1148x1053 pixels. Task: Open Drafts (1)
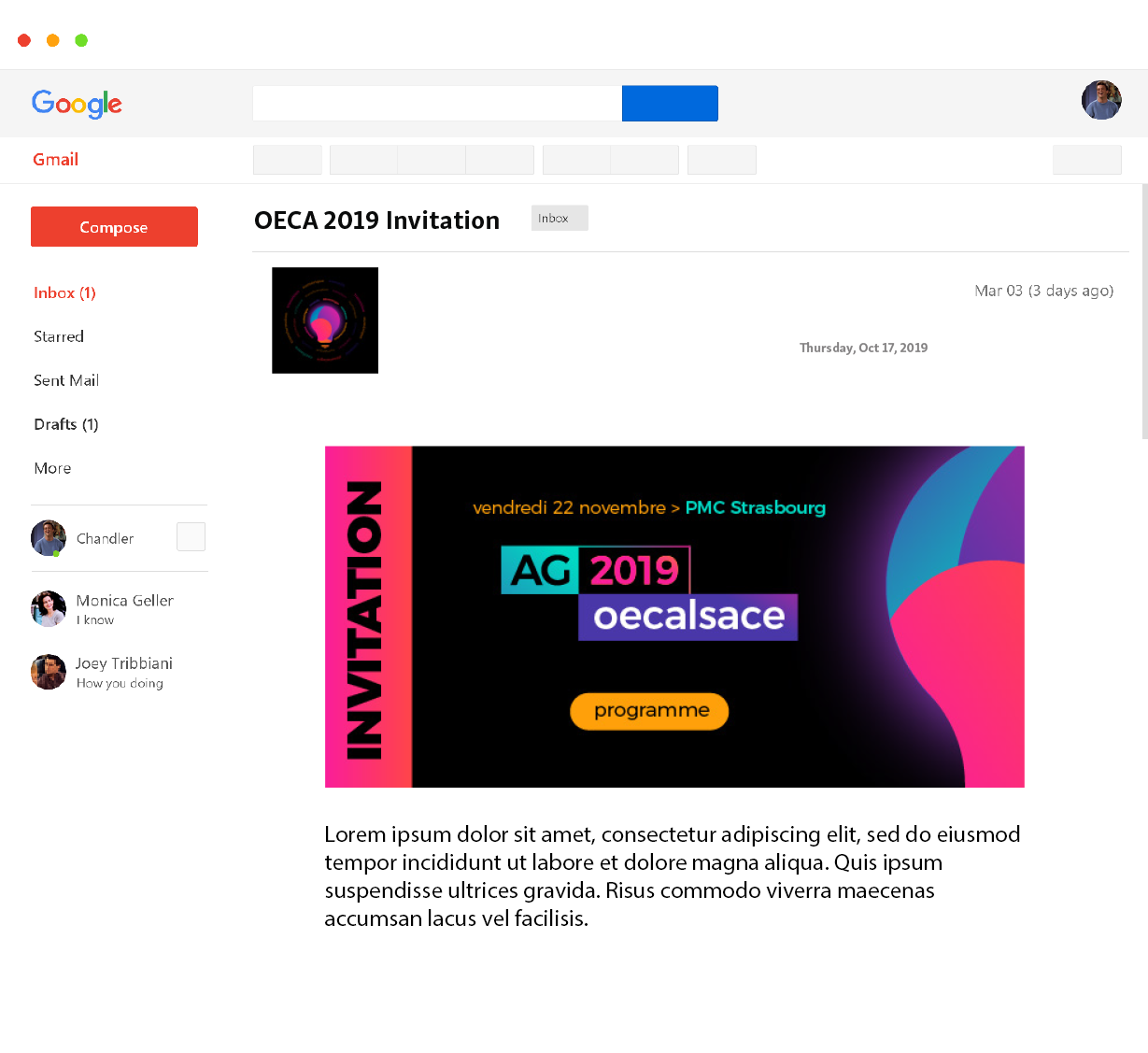pyautogui.click(x=66, y=424)
